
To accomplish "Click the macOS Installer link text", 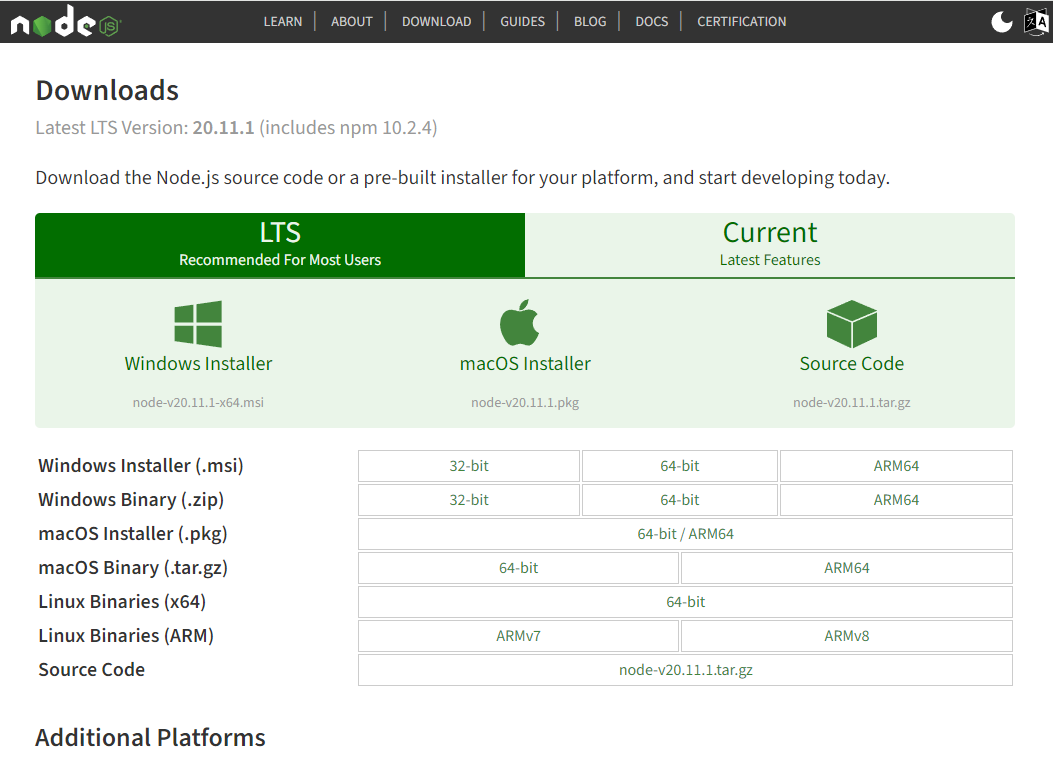I will [525, 363].
